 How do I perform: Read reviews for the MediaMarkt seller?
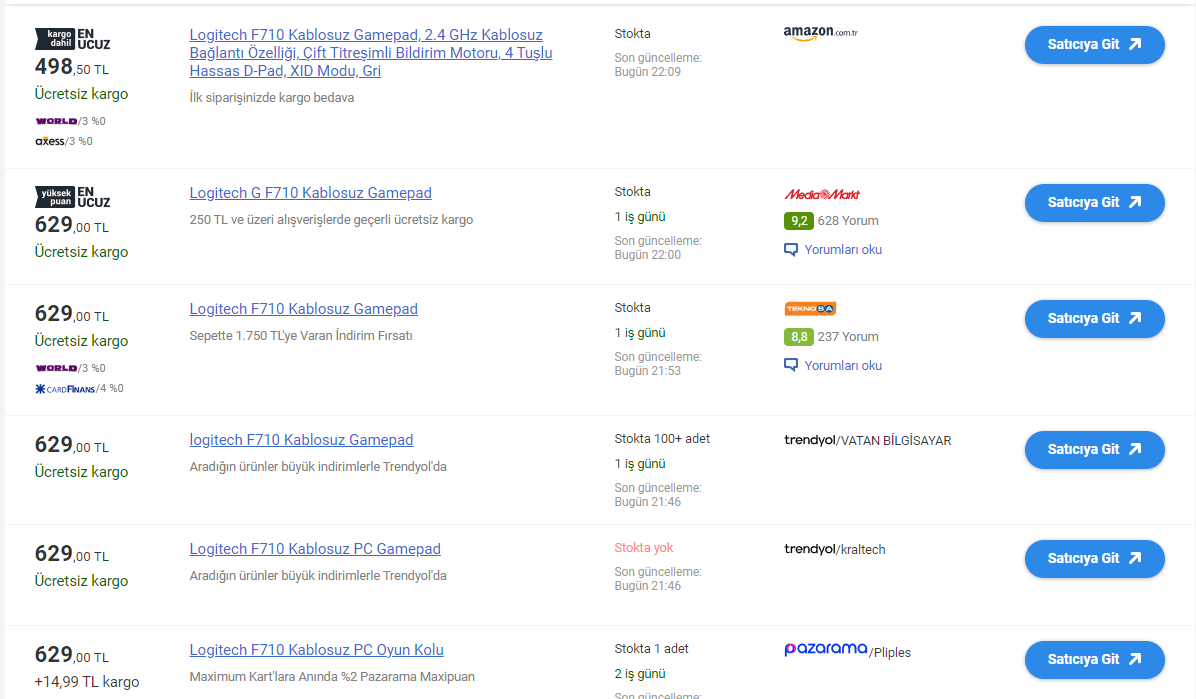click(x=842, y=250)
